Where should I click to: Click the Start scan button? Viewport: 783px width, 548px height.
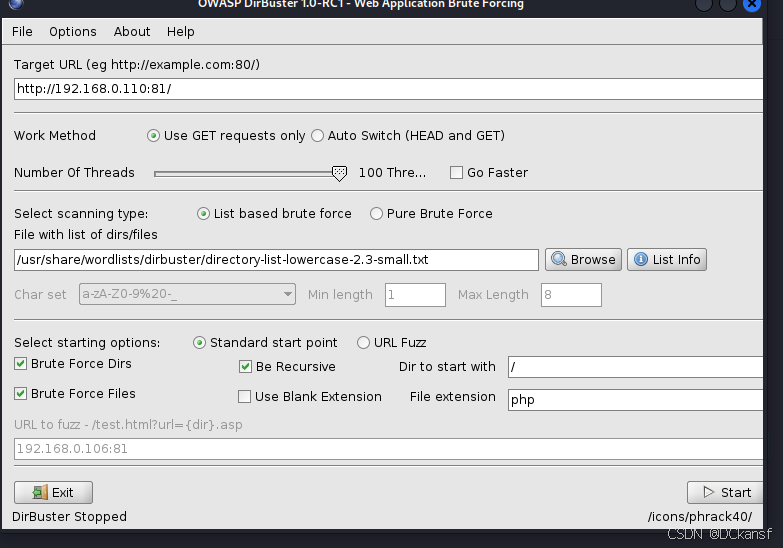pos(725,493)
